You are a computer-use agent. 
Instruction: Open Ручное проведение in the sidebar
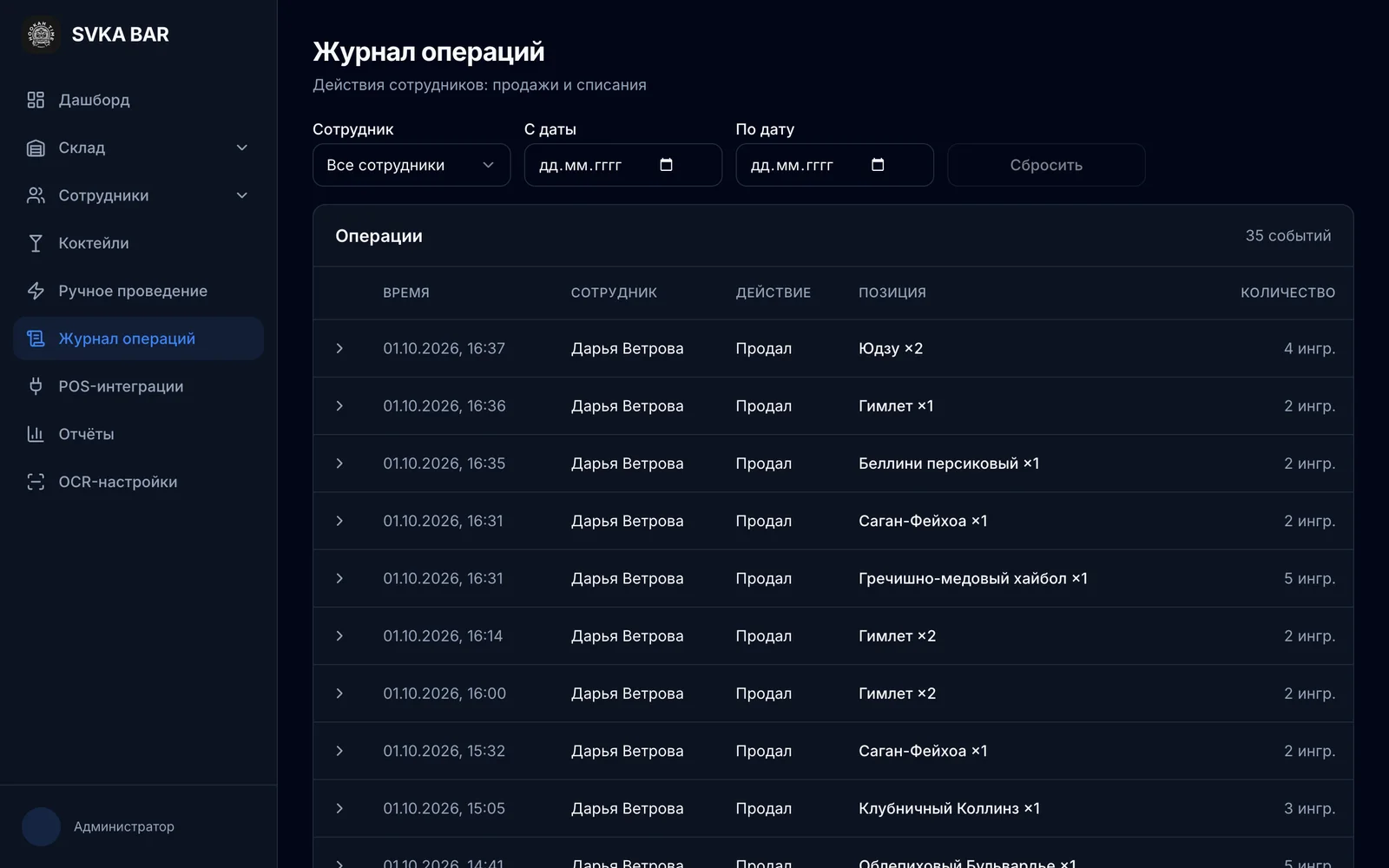(x=138, y=291)
